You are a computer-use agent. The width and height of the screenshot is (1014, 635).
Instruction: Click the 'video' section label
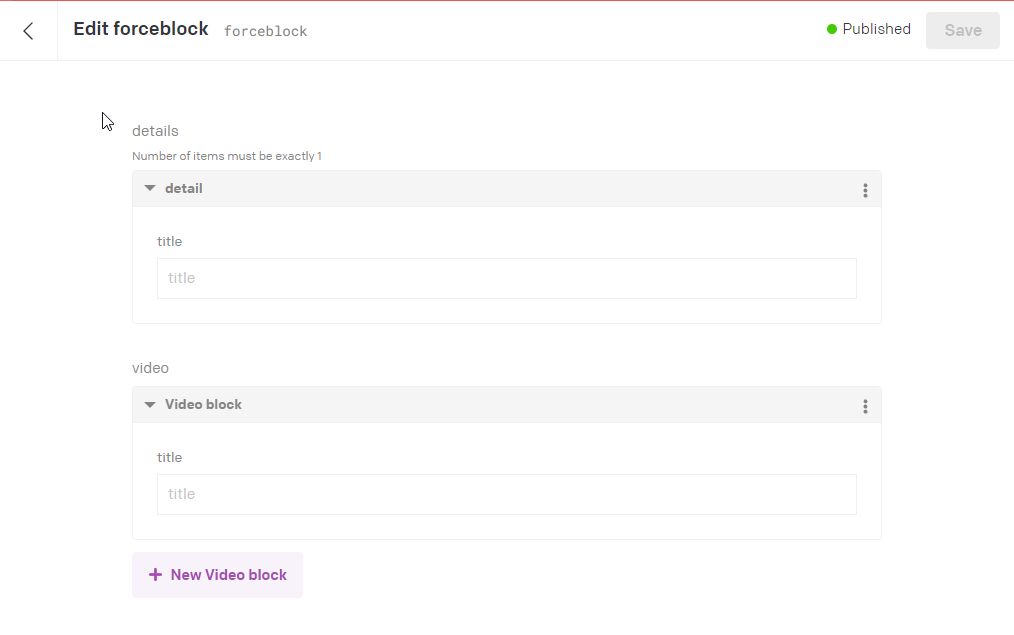[150, 368]
